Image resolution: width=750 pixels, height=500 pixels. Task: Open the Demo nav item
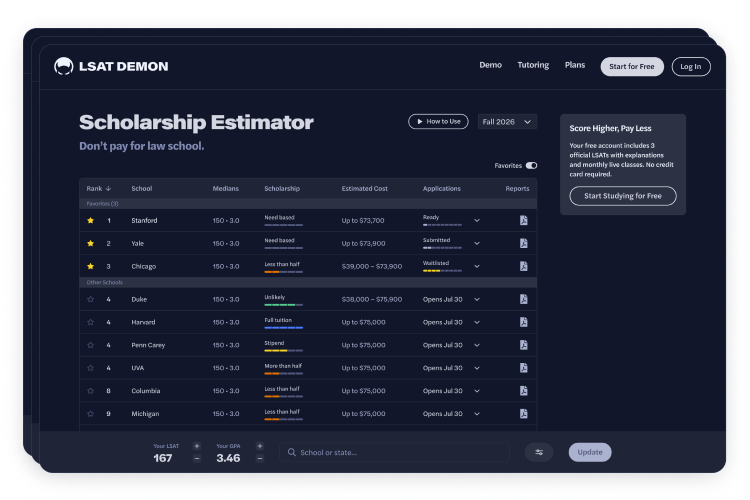(x=491, y=65)
